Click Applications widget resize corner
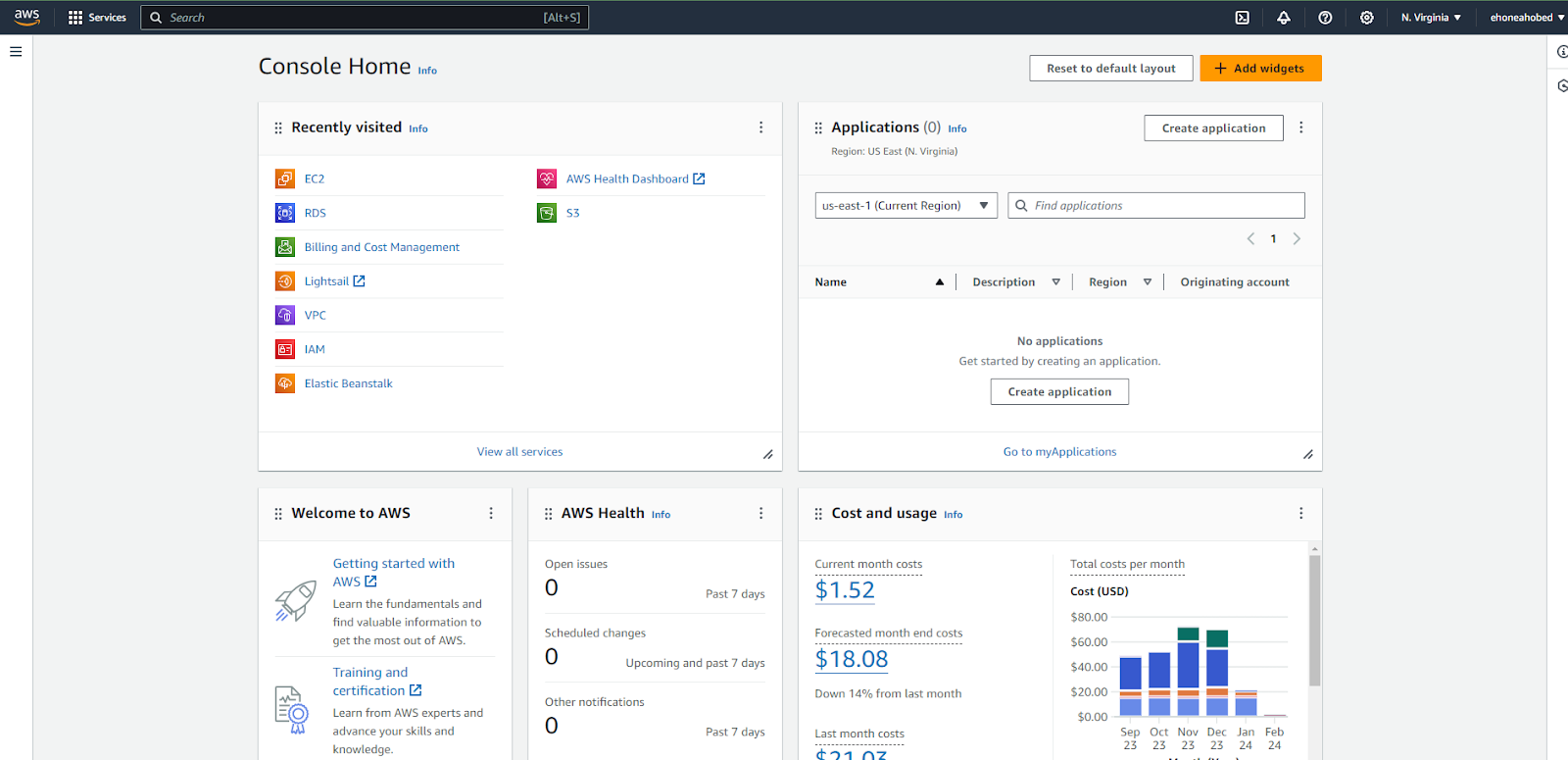1568x760 pixels. tap(1308, 454)
